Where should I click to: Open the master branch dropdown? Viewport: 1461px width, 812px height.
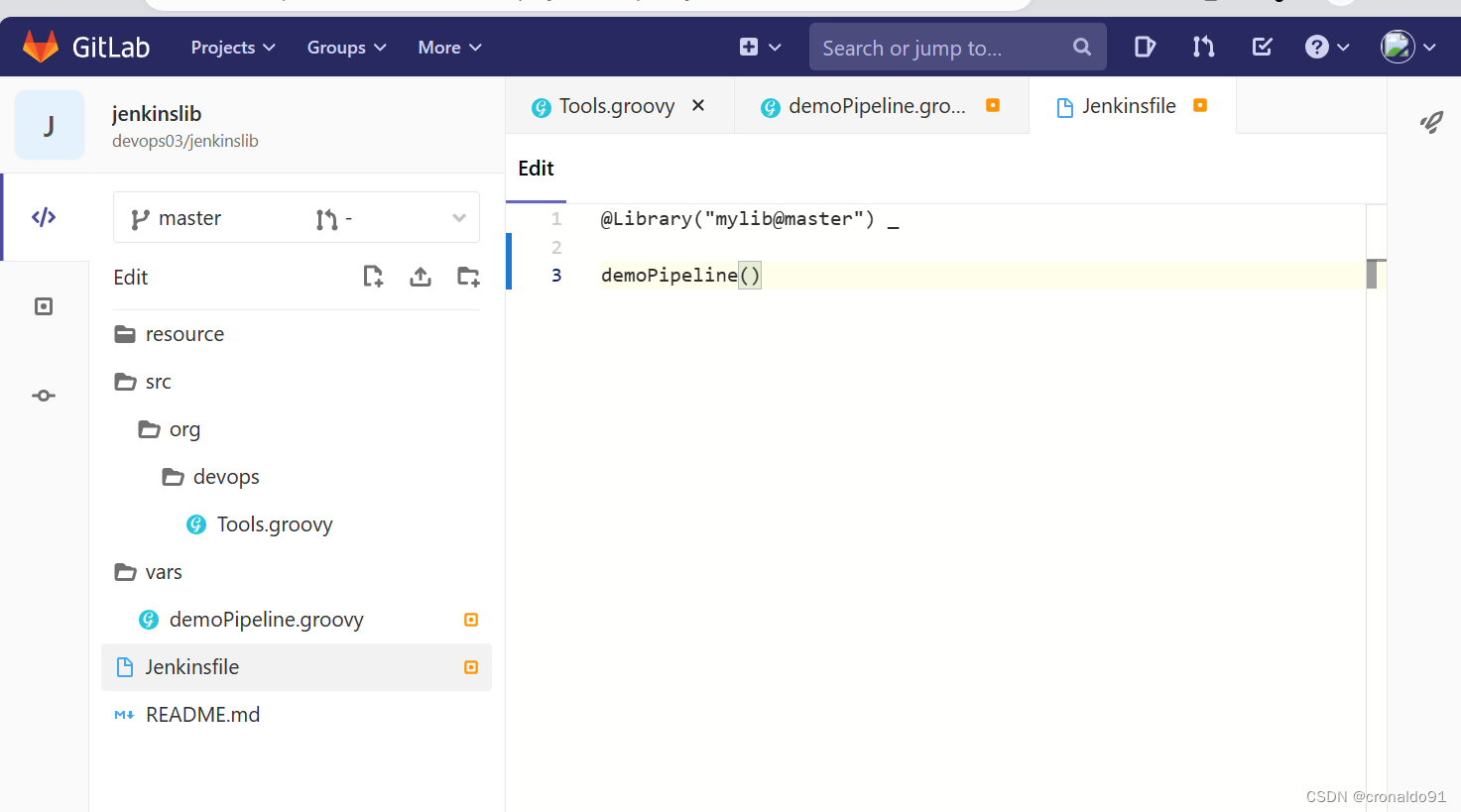[x=297, y=217]
